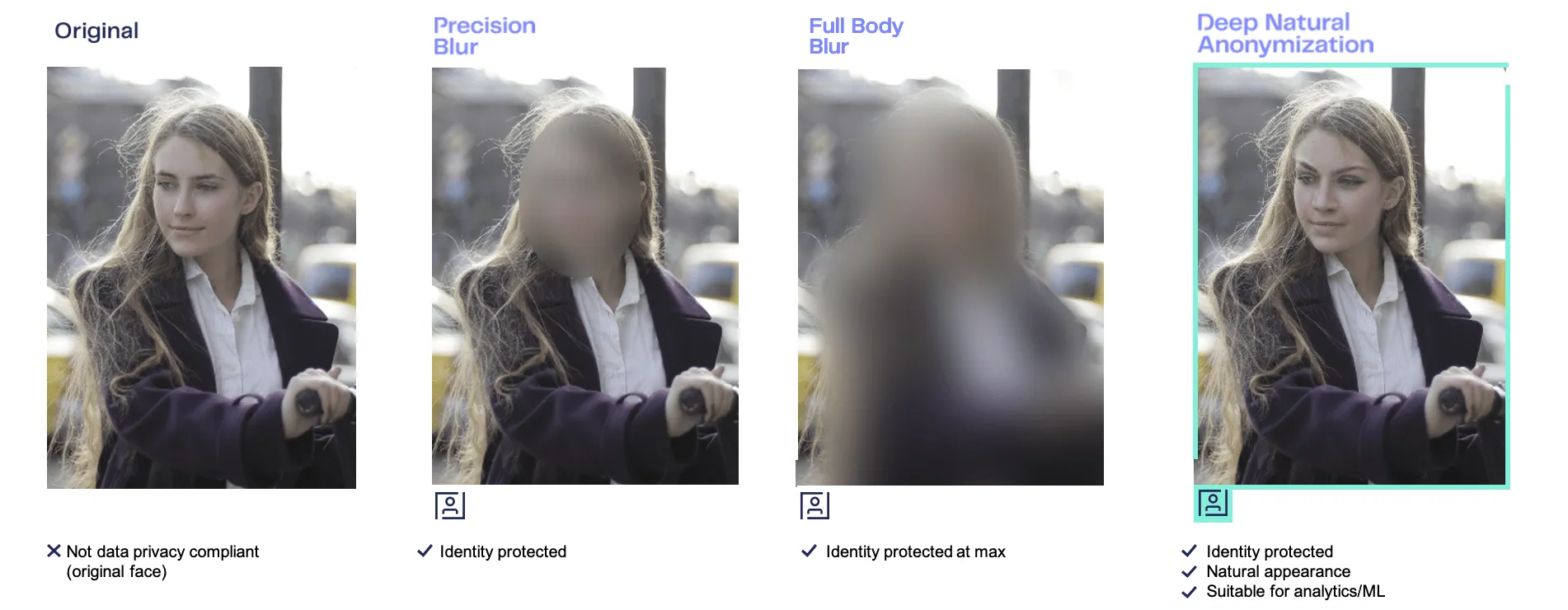The height and width of the screenshot is (610, 1568).
Task: Click checkmark beside Deep Natural Anonymization's Identity protected
Action: pos(1189,551)
